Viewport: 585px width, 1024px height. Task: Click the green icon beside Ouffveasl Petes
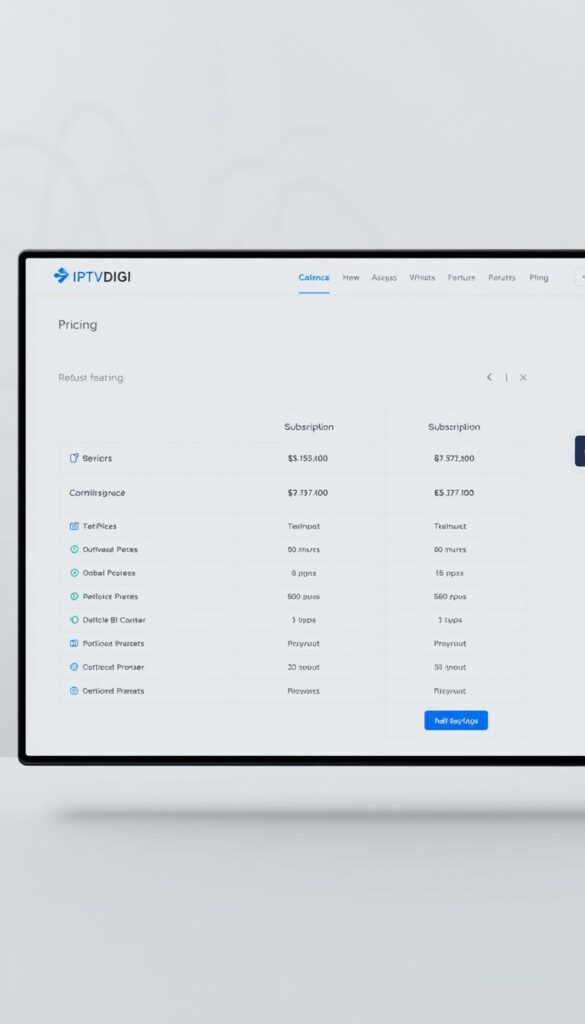point(74,549)
